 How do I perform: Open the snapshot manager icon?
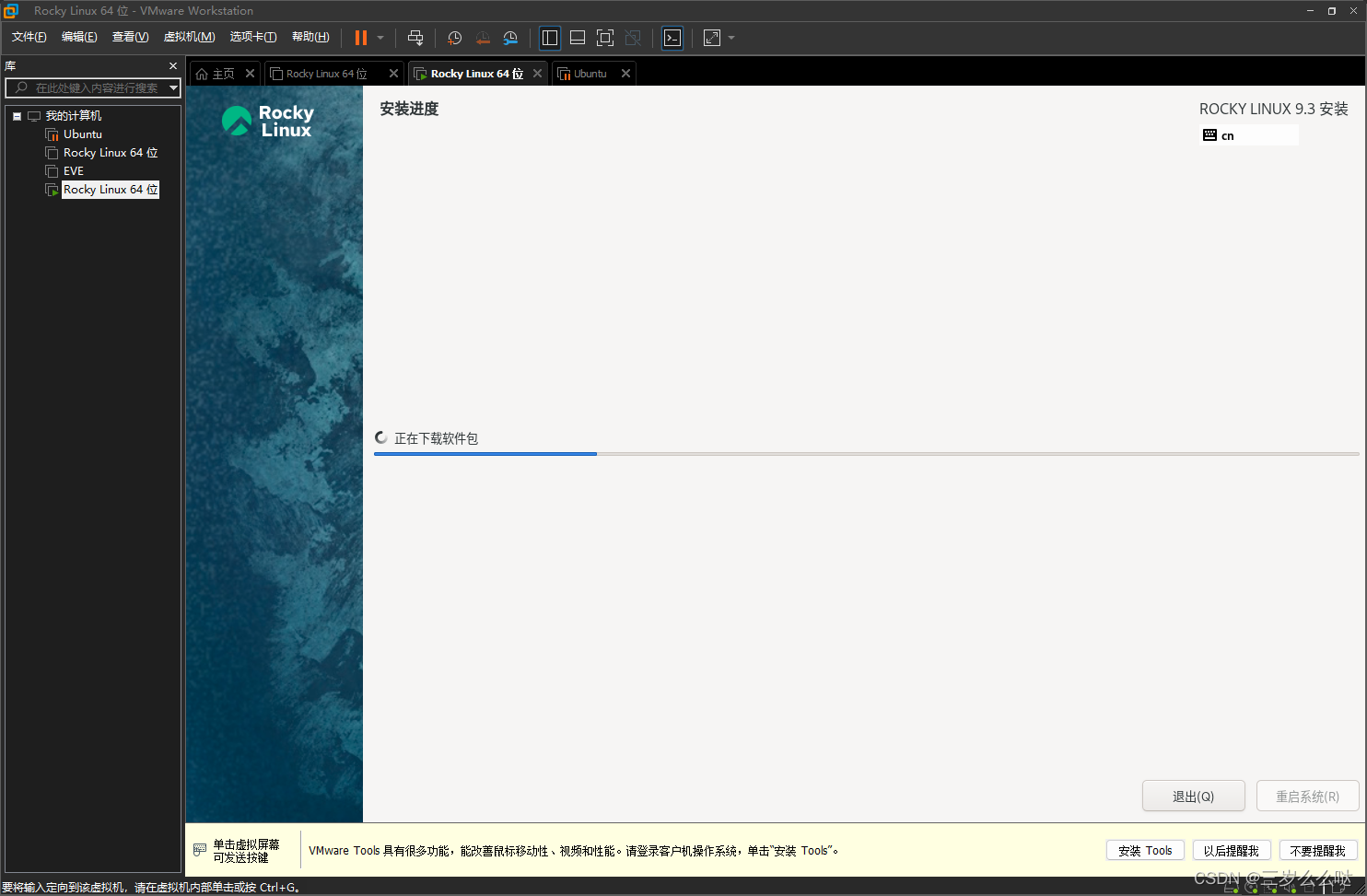click(510, 38)
